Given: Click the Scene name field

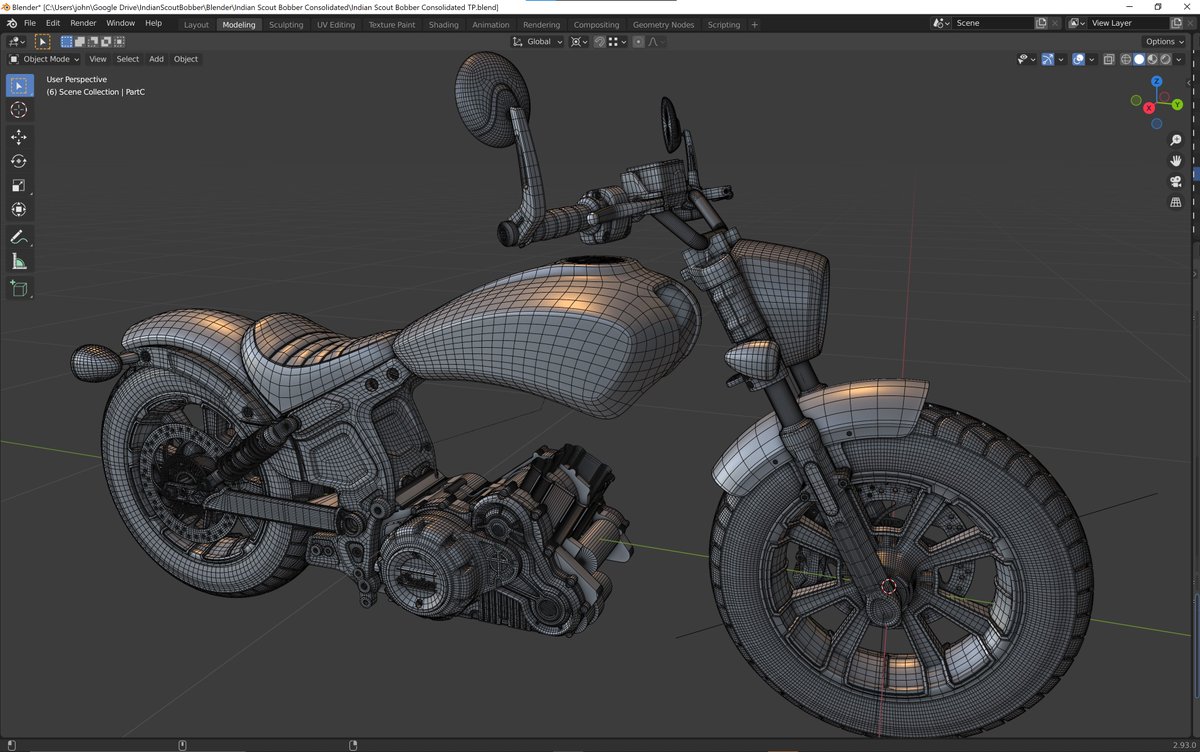Looking at the screenshot, I should point(992,23).
